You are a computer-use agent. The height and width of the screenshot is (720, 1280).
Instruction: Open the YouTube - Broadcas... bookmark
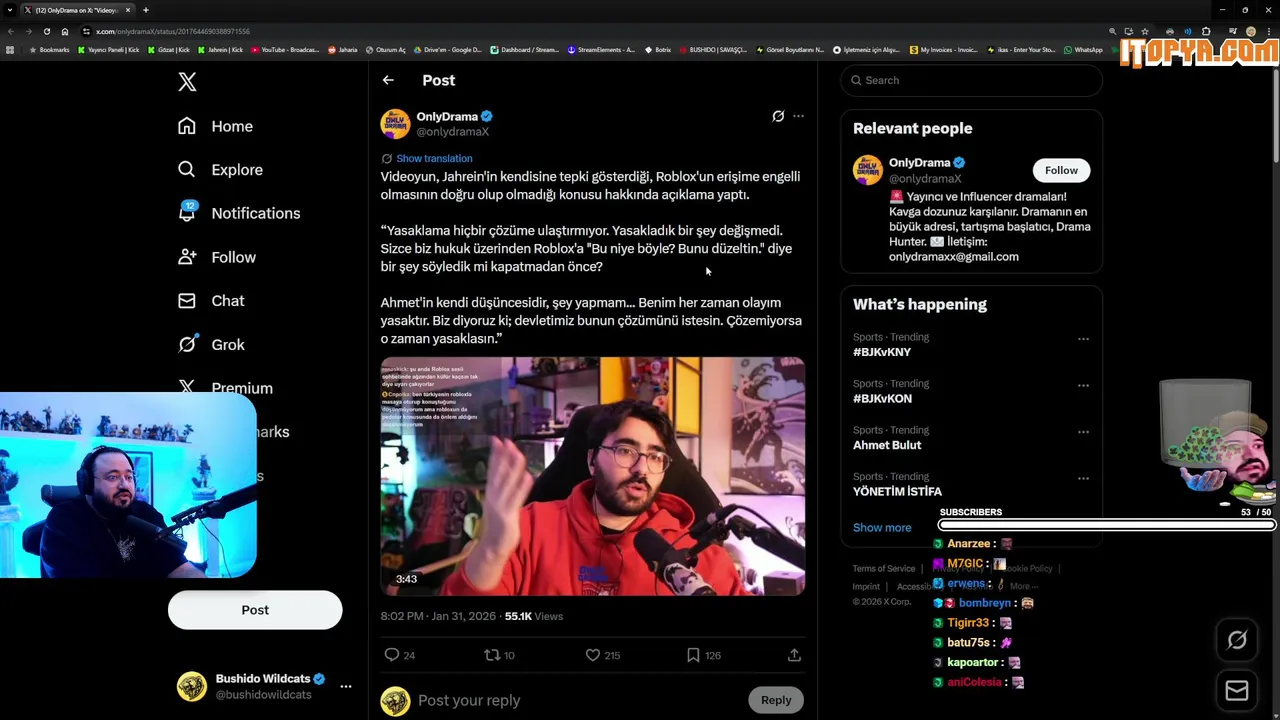[286, 50]
